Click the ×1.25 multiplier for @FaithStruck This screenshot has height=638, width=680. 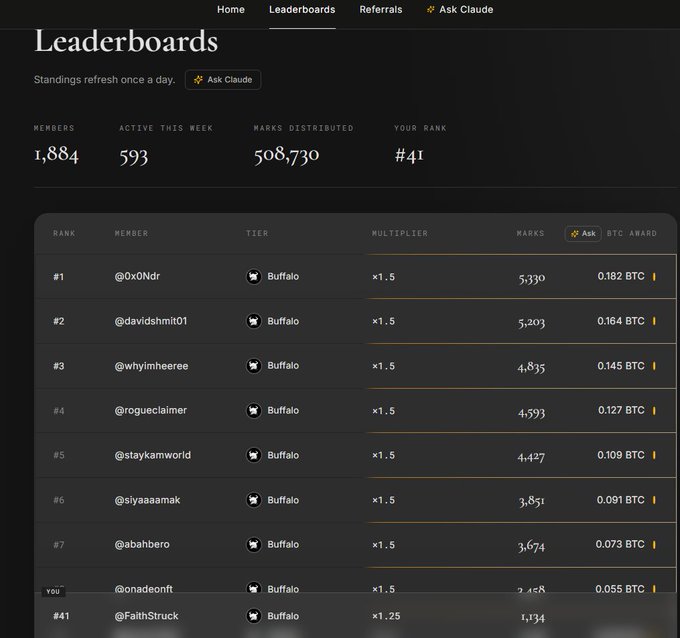(386, 616)
